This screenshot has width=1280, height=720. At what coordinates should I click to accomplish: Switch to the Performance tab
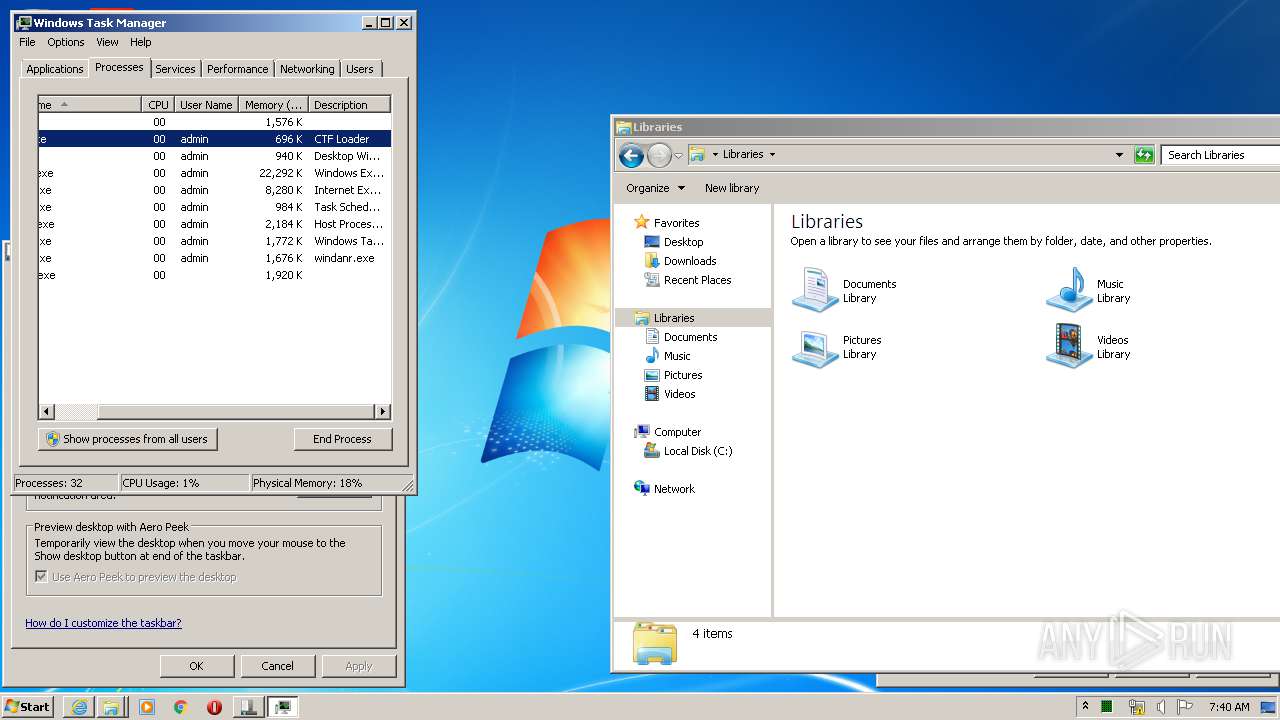[x=238, y=69]
